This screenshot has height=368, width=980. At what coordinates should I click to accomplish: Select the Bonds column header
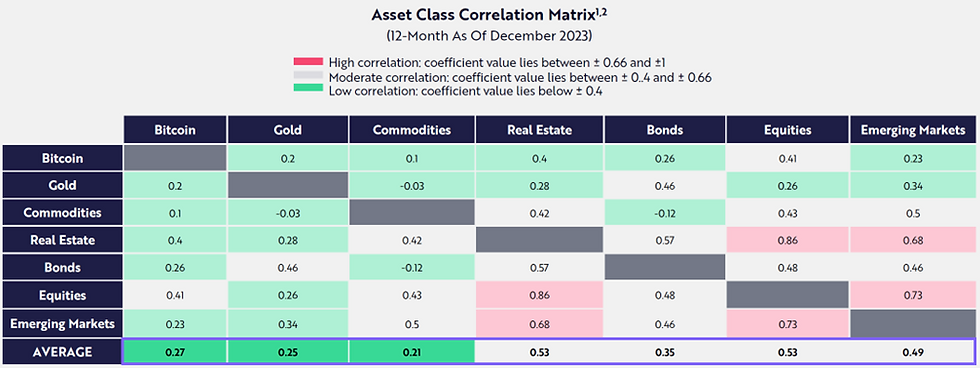[664, 130]
